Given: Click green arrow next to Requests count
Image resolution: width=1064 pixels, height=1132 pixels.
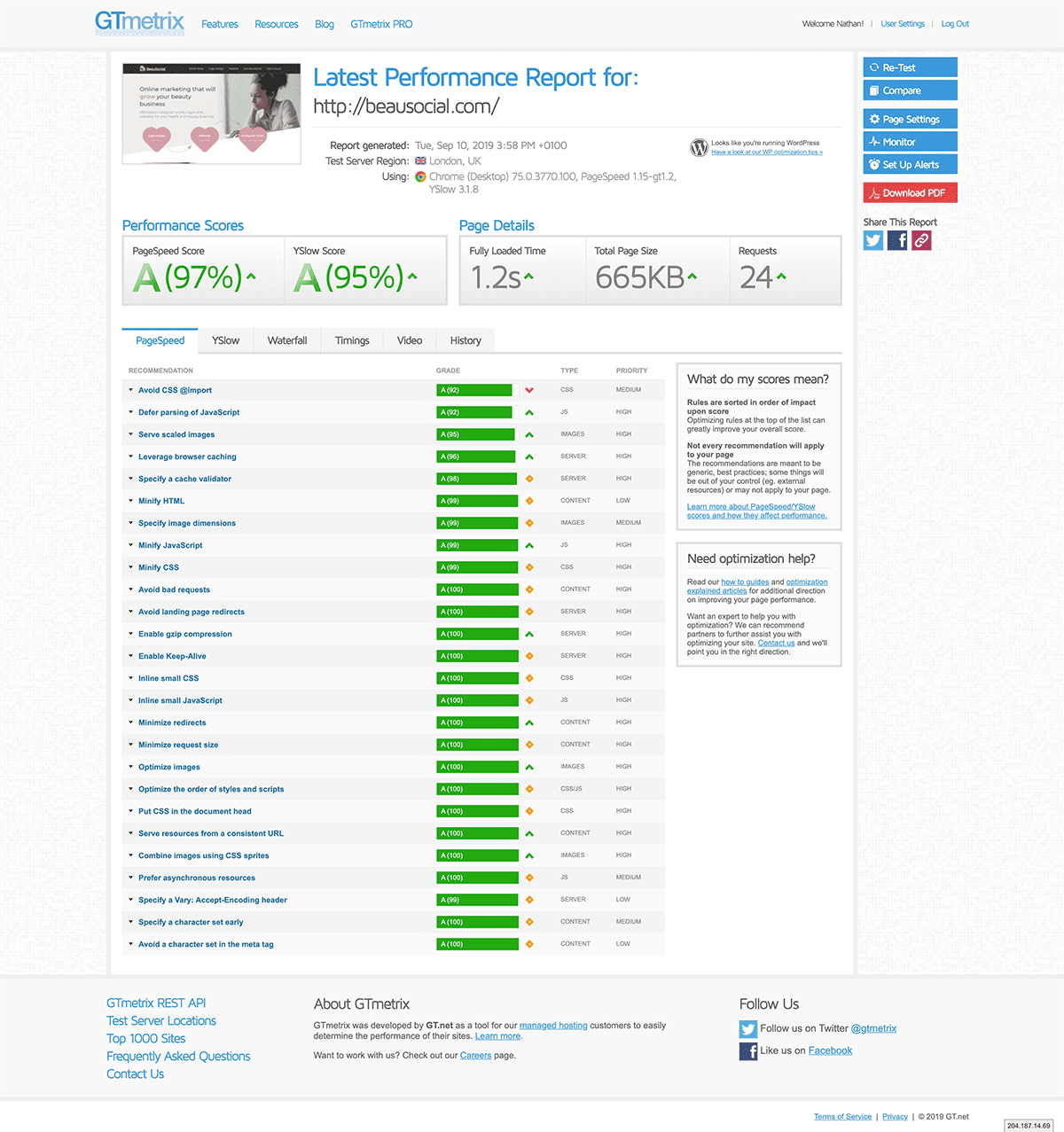Looking at the screenshot, I should (x=781, y=277).
